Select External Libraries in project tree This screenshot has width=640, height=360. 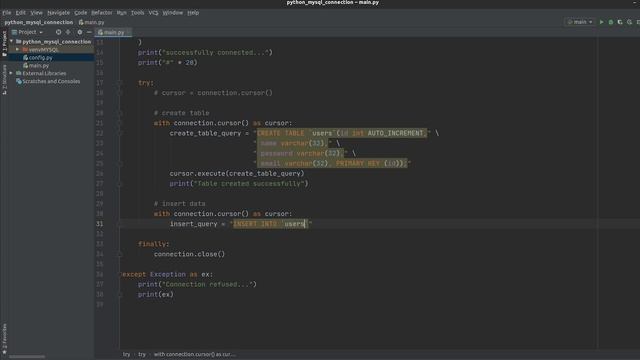tap(44, 73)
